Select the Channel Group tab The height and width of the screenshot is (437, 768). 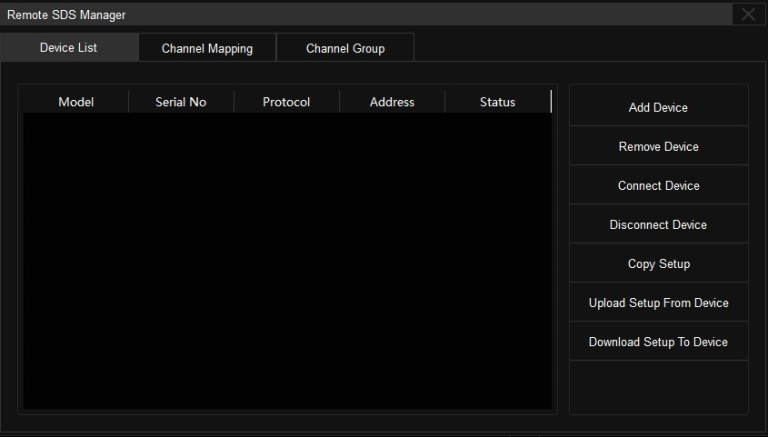[x=345, y=49]
